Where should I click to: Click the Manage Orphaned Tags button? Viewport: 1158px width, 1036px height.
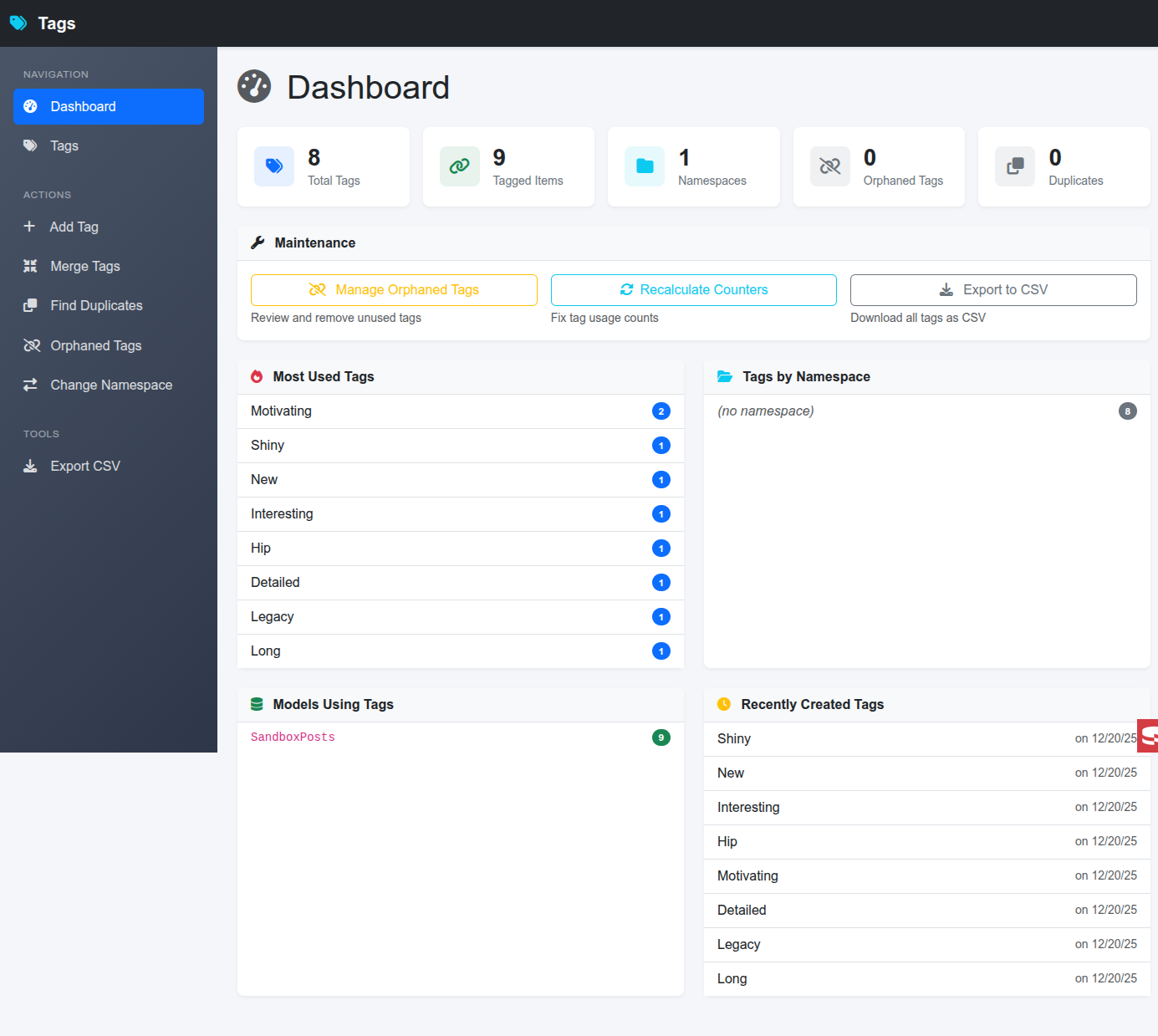pyautogui.click(x=394, y=289)
